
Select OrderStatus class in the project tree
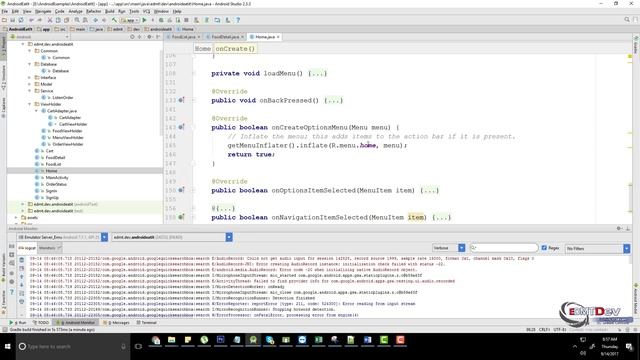point(56,184)
